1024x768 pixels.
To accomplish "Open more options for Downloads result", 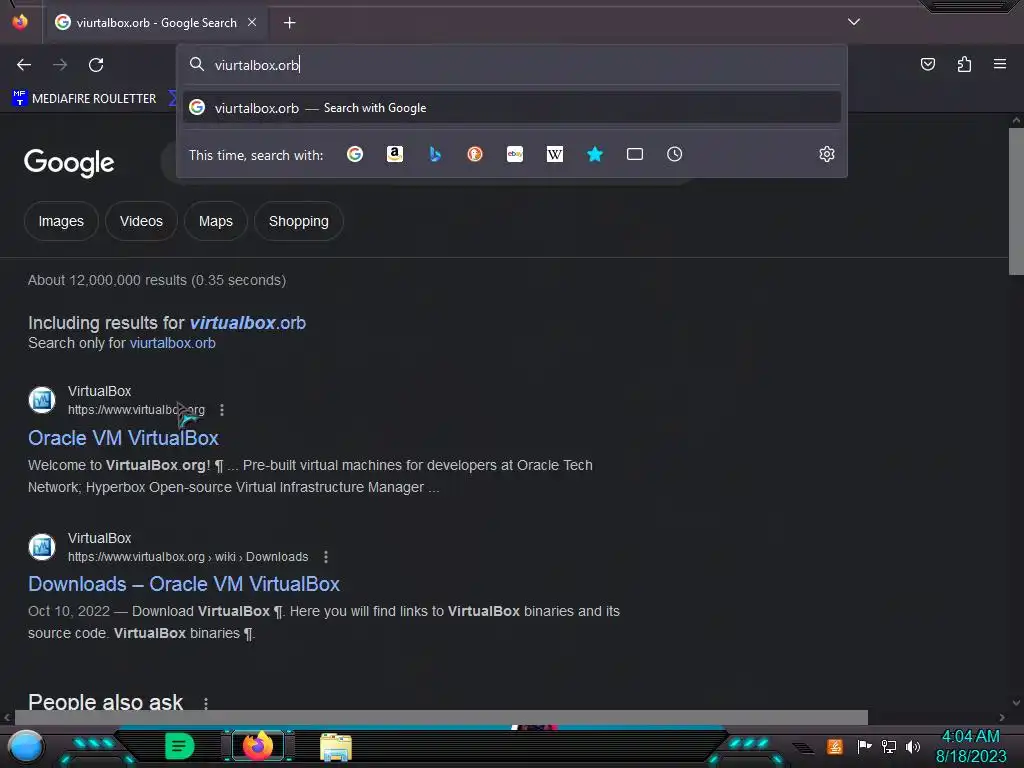I will (x=326, y=557).
